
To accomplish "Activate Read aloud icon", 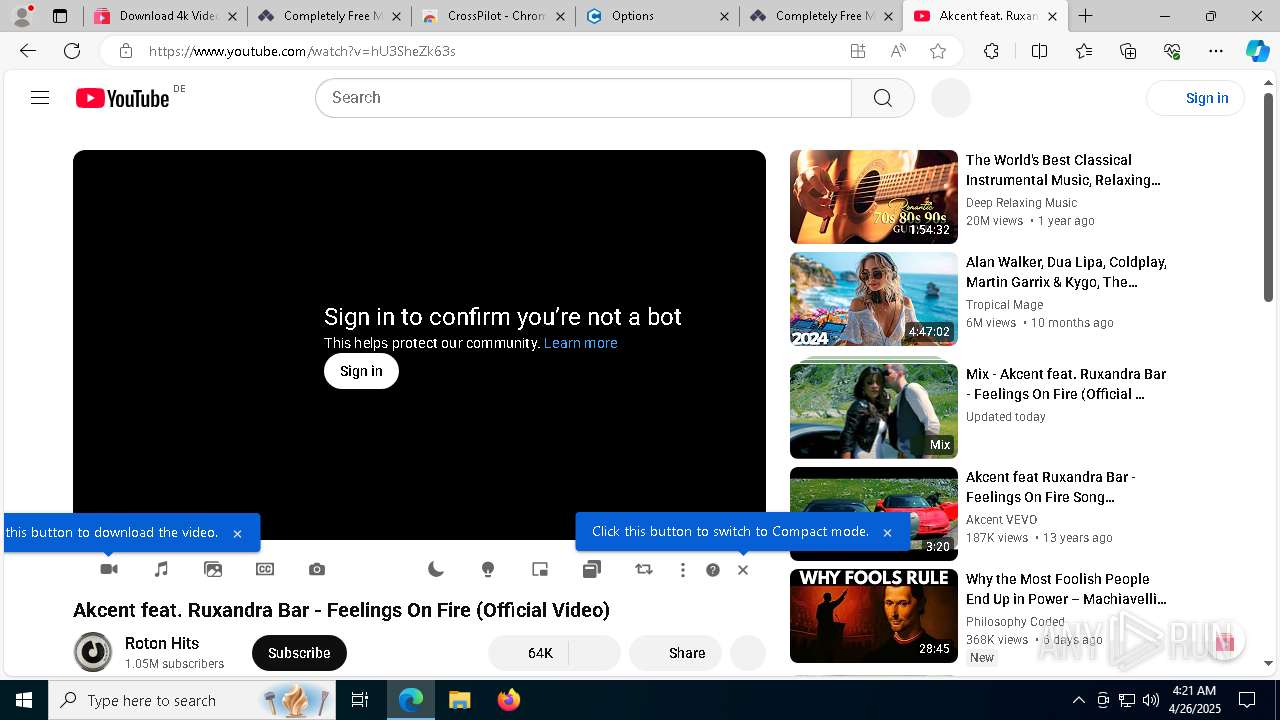I will [898, 51].
